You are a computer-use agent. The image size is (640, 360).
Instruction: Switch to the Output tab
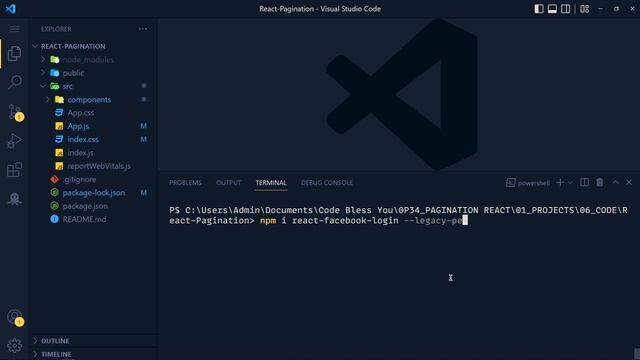pos(229,183)
